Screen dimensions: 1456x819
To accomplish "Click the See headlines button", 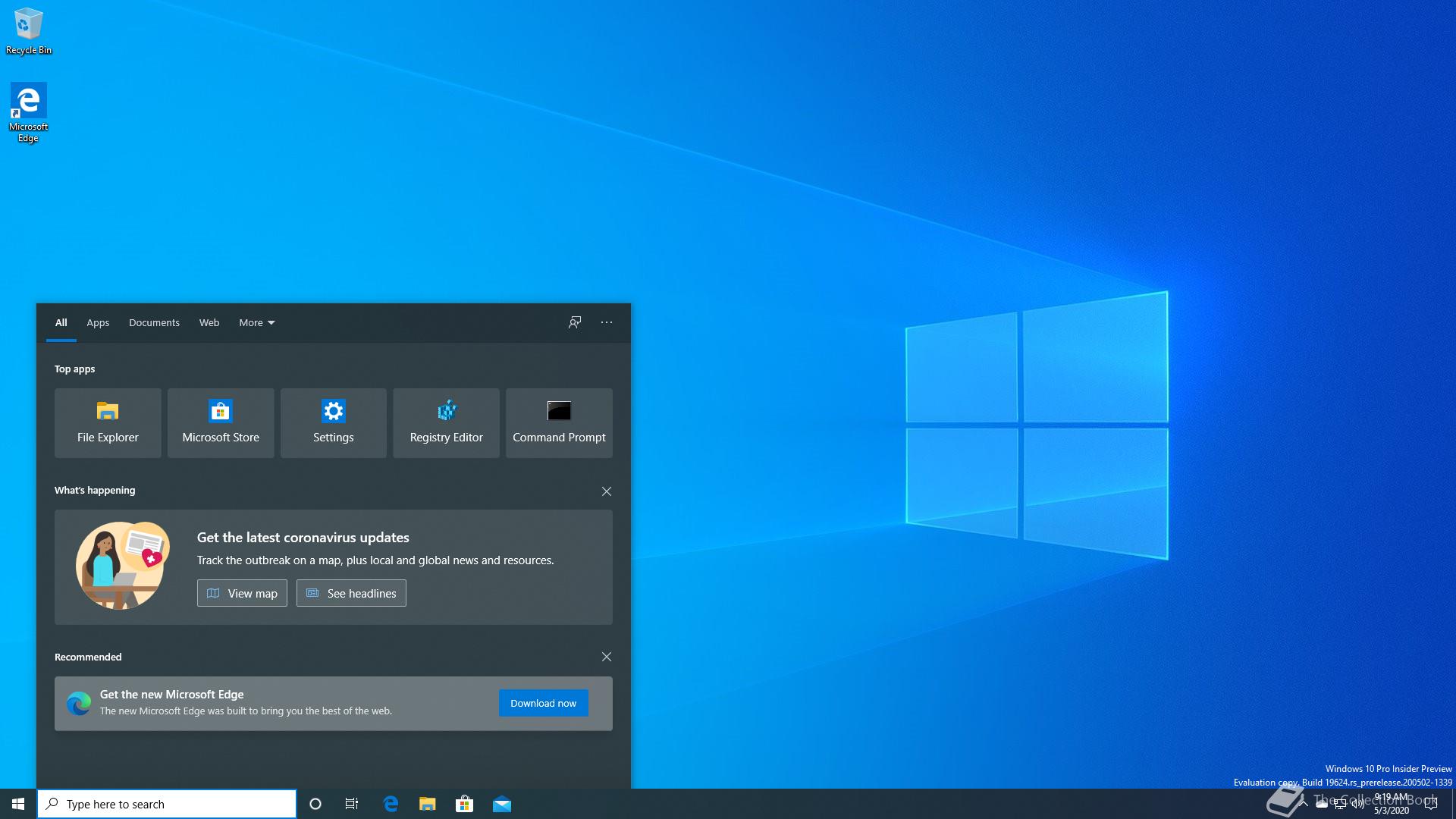I will [x=351, y=593].
